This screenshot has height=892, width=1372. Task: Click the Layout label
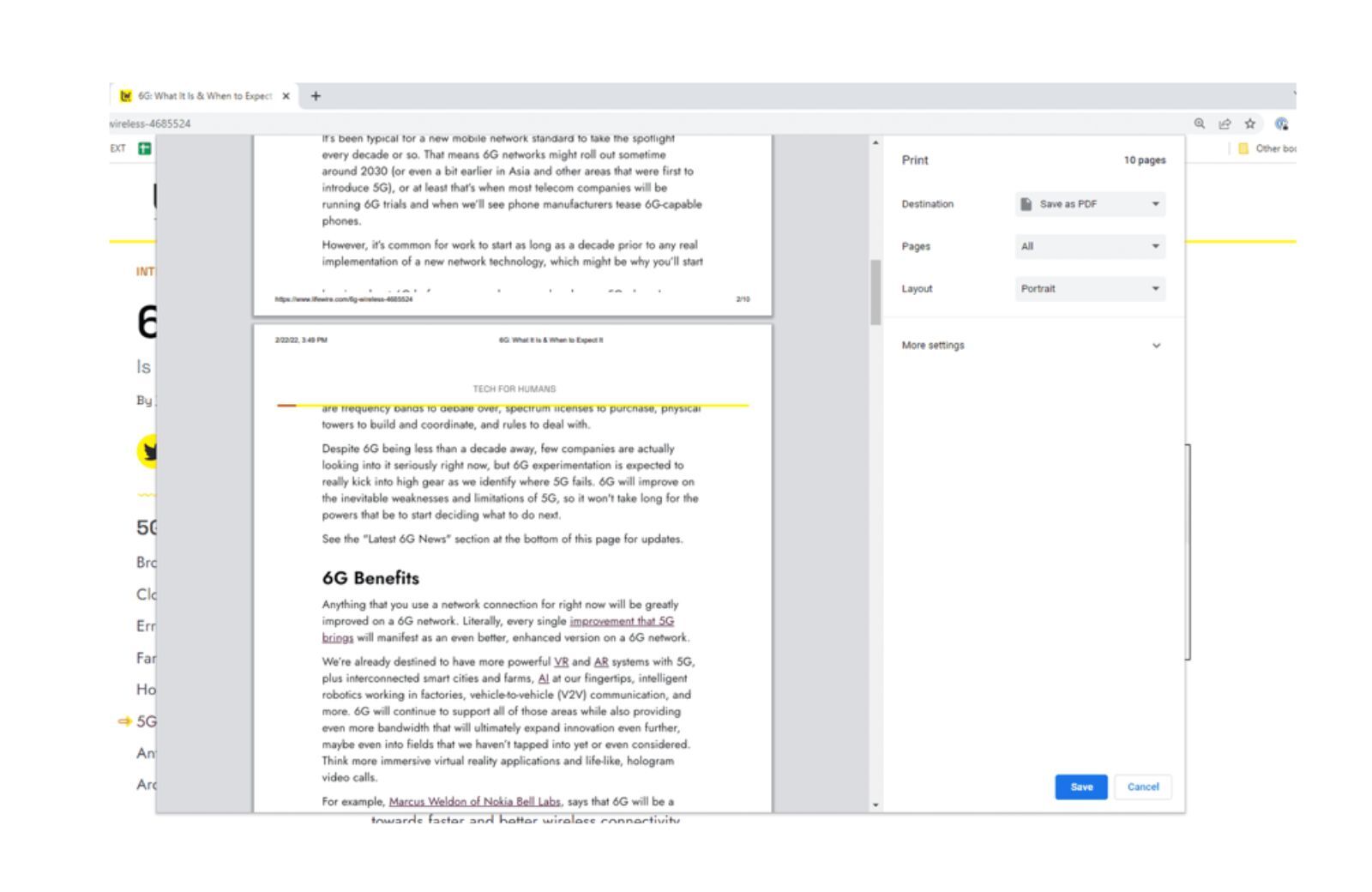[x=916, y=289]
